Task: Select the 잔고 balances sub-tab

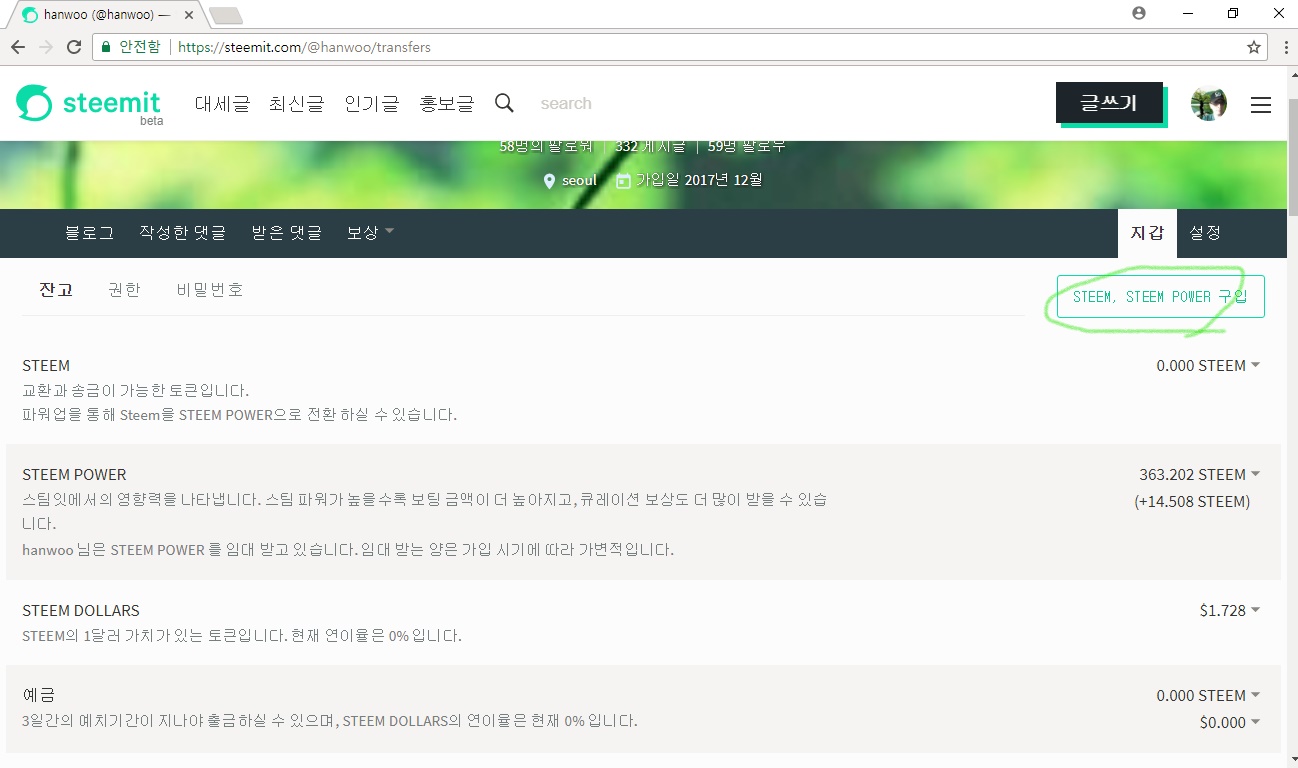Action: pos(56,290)
